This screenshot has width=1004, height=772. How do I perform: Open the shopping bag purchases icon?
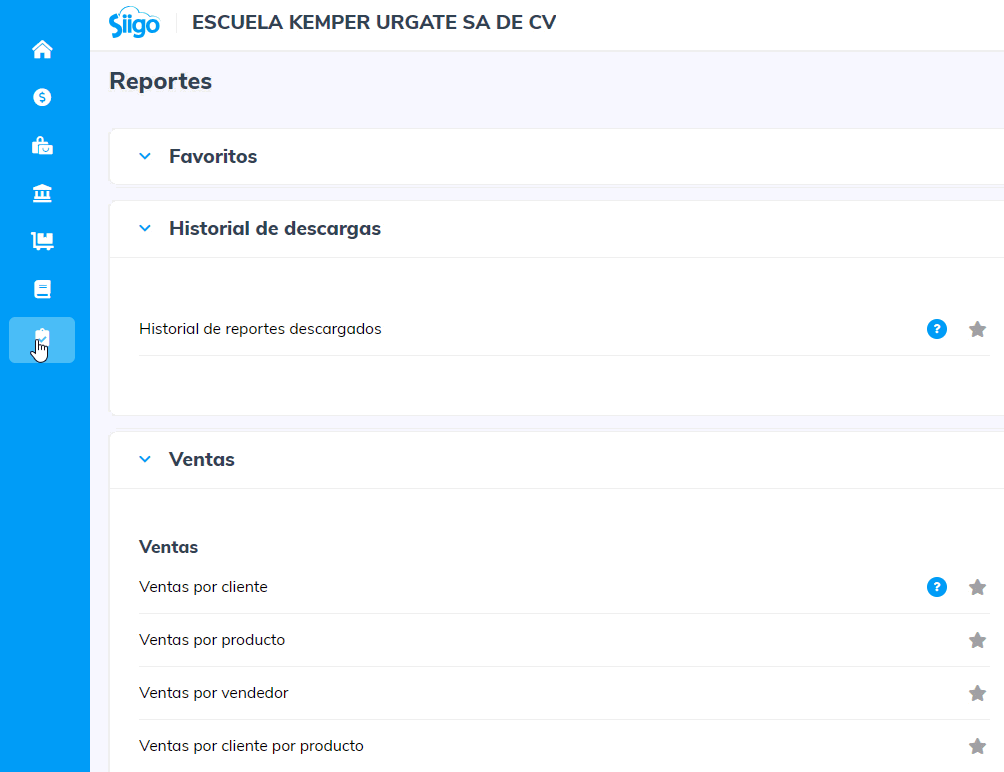coord(42,146)
